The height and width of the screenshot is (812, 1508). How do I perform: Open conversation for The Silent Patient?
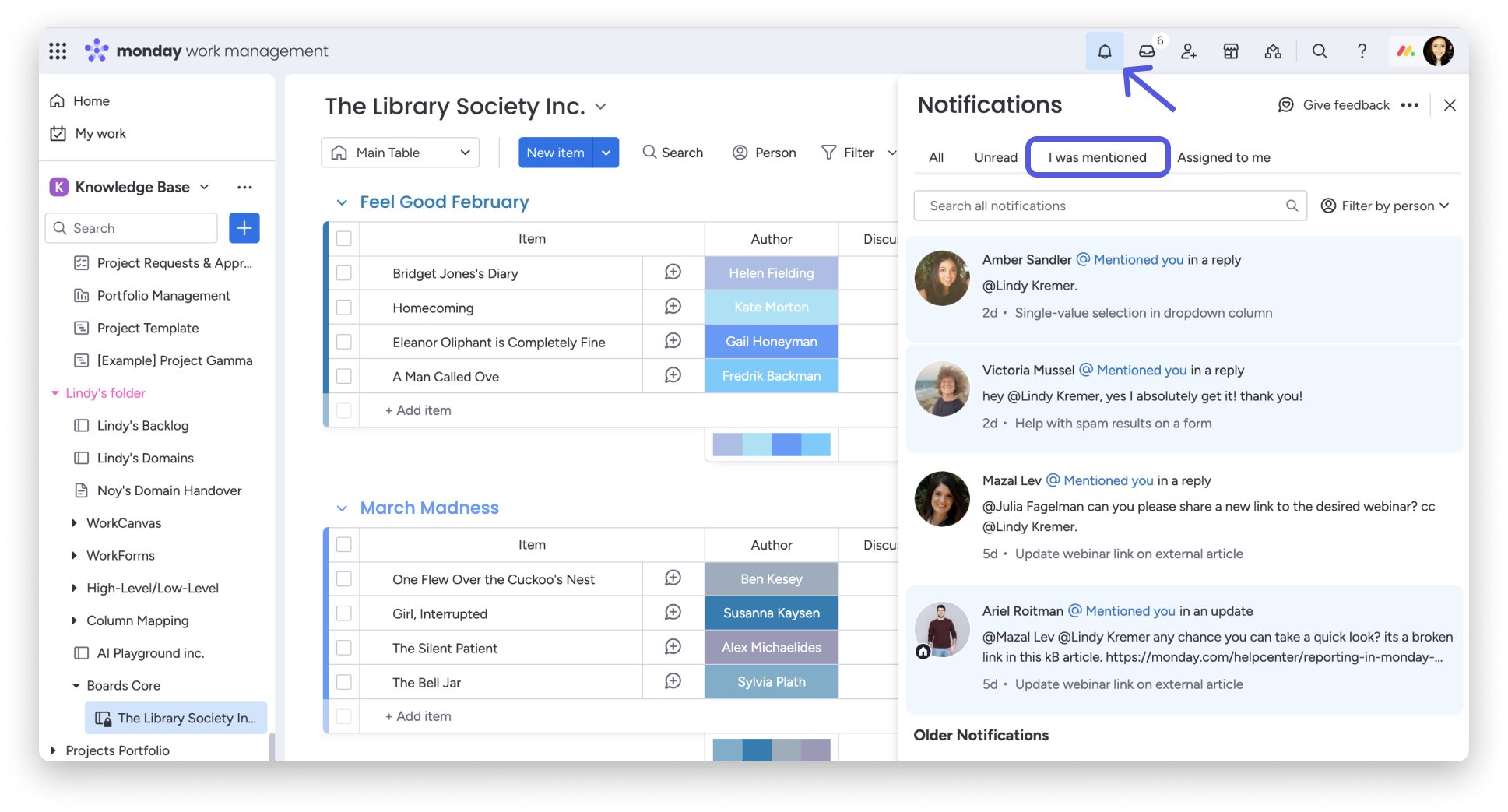(x=673, y=647)
